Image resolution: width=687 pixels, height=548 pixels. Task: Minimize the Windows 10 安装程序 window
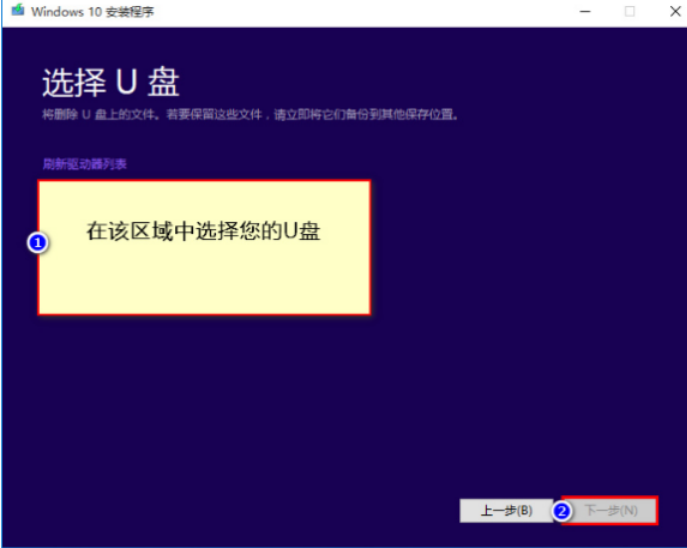584,12
